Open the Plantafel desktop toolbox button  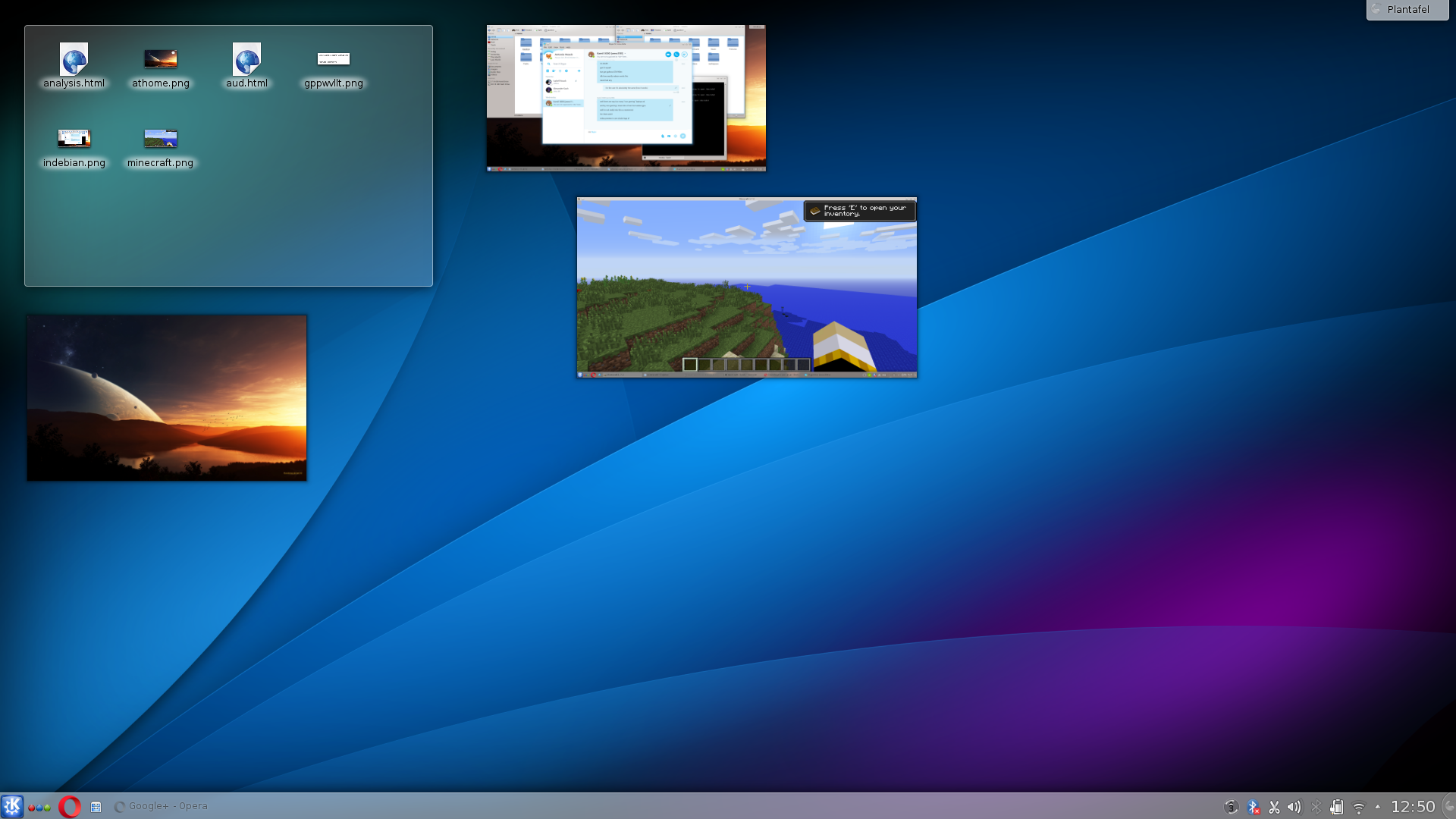tap(1407, 10)
